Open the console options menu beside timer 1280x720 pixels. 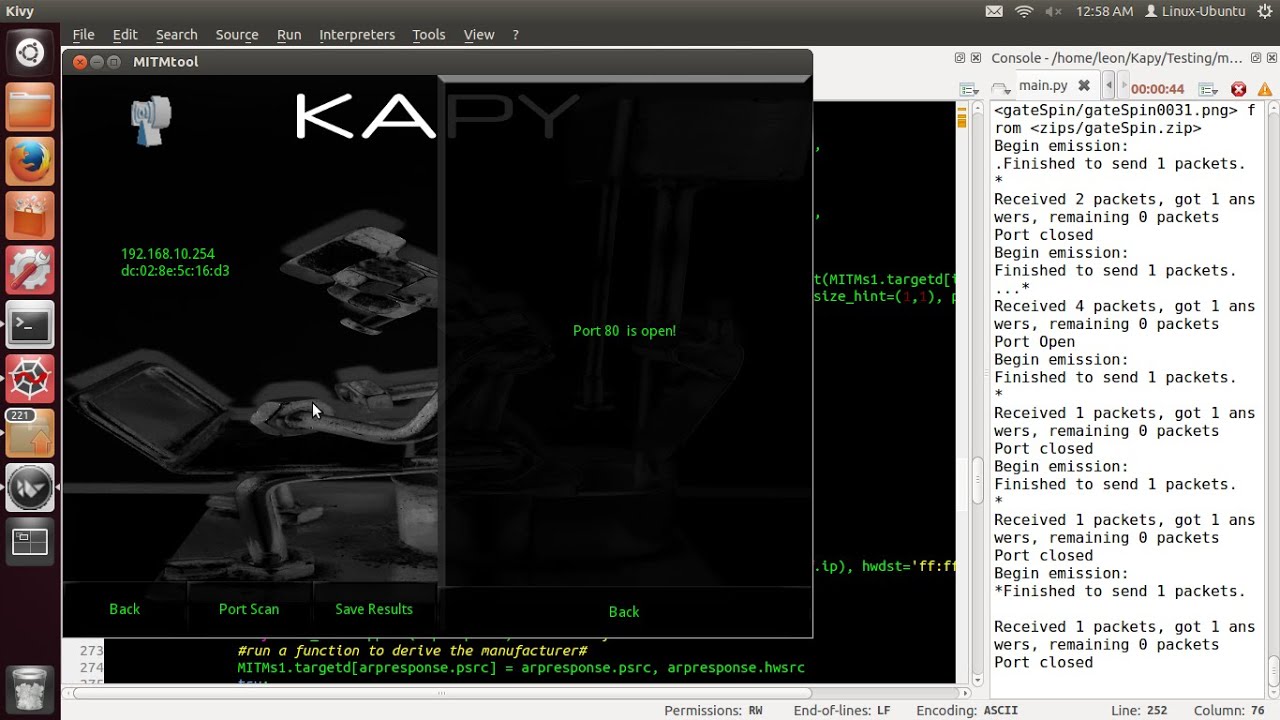(1209, 89)
